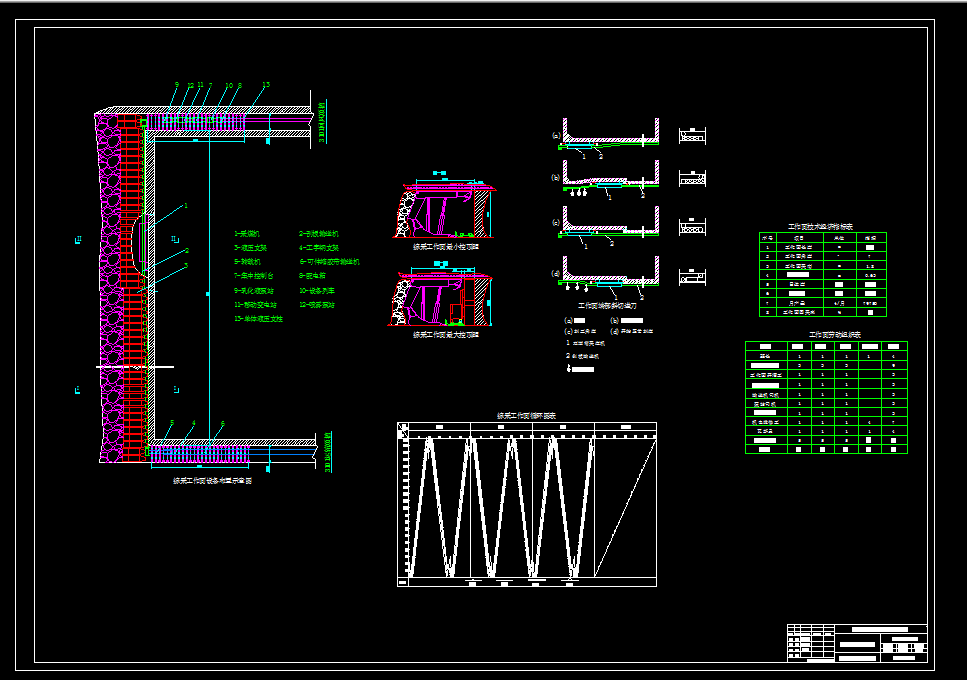Screen dimensions: 967x680
Task: Select title '综采工作面循环图表'
Action: click(526, 416)
